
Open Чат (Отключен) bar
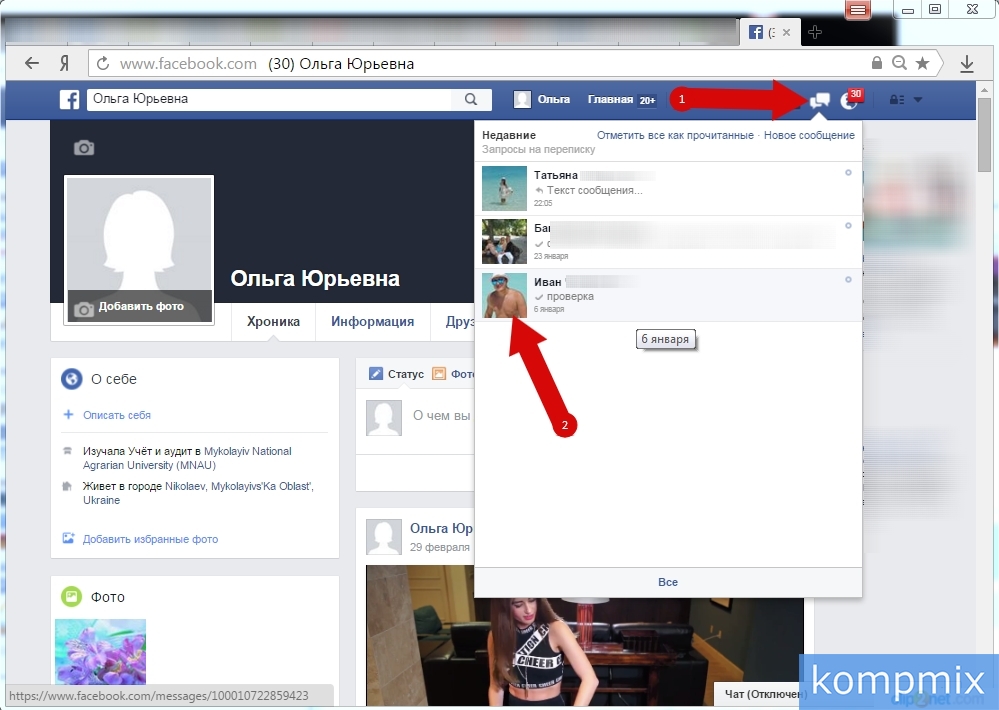(x=762, y=693)
